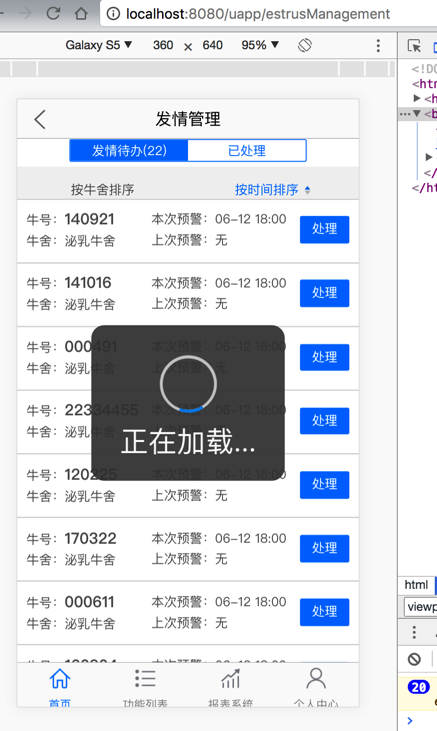Open the Galaxy S5 device dropdown
The image size is (437, 731).
pos(98,45)
